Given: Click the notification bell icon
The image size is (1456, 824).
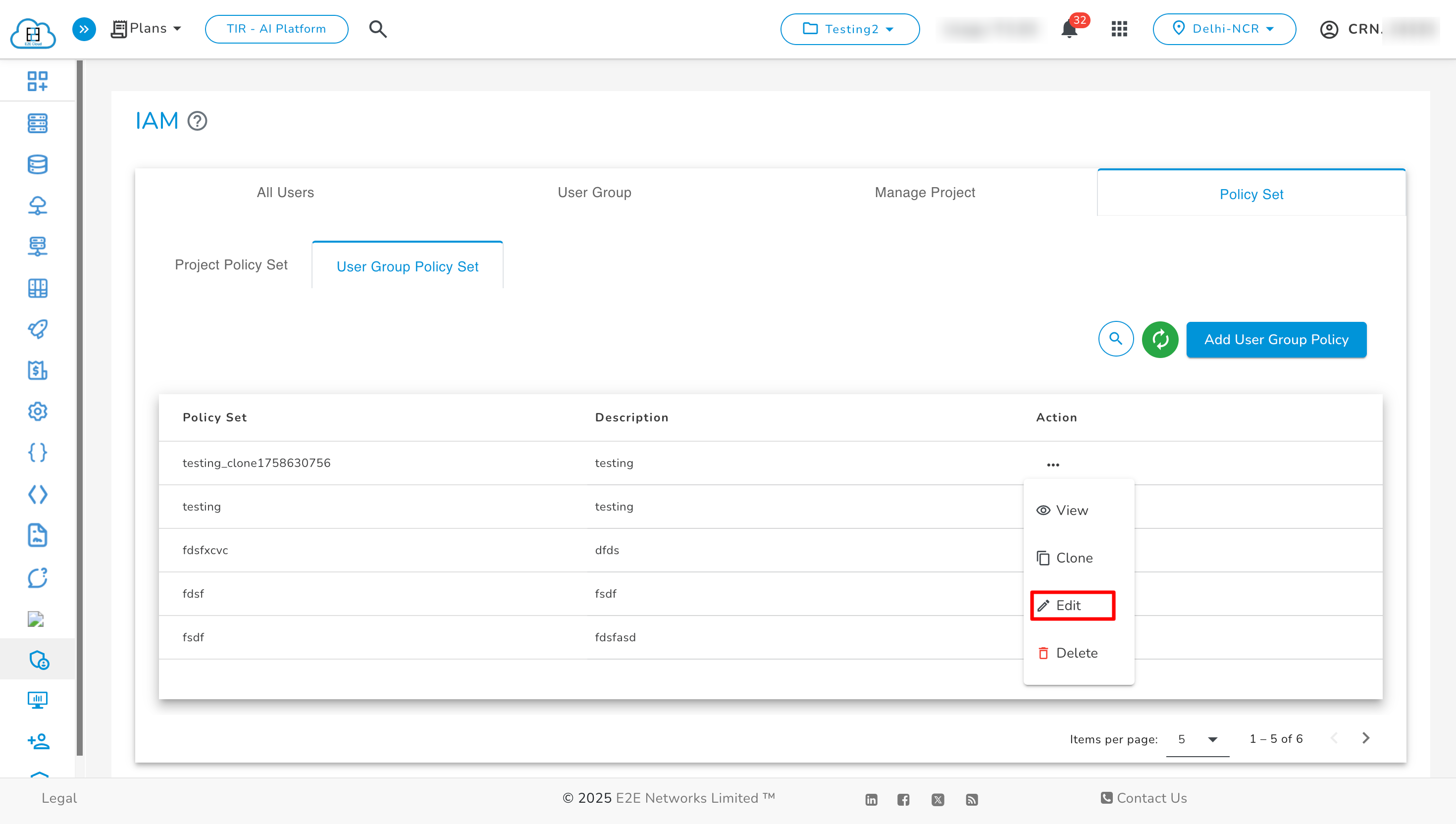Looking at the screenshot, I should point(1068,29).
